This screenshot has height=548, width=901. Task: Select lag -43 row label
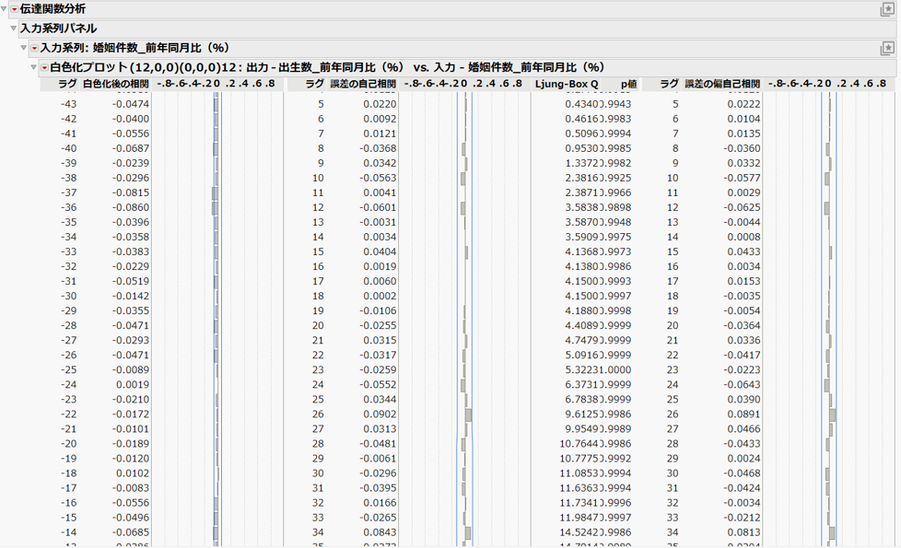coord(68,104)
